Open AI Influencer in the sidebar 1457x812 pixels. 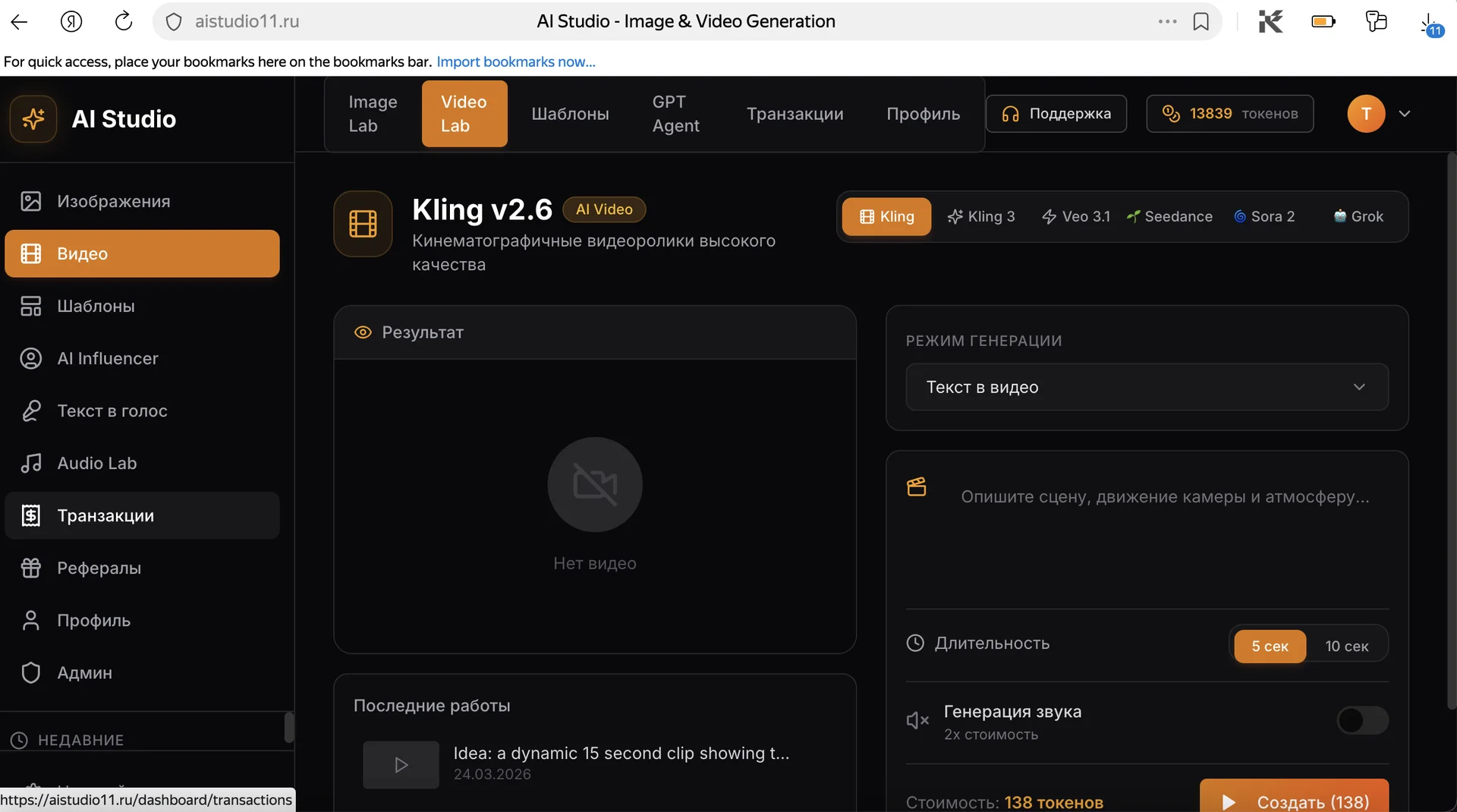coord(142,358)
